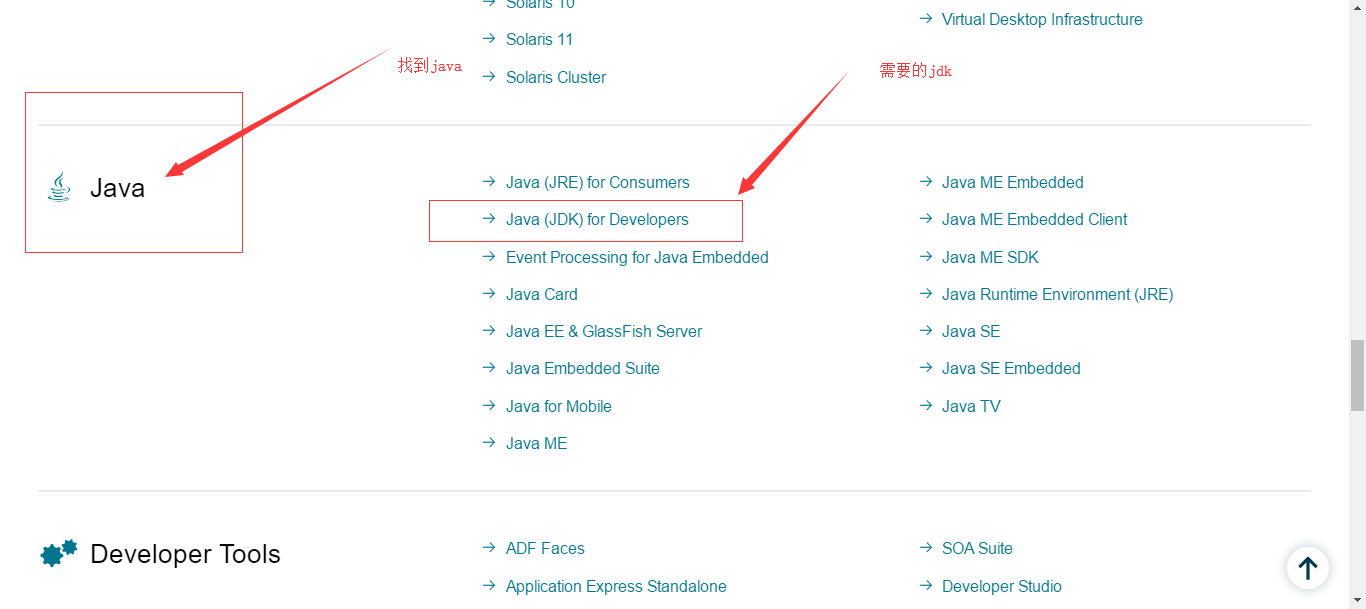
Task: Click the arrow icon beside Virtual Desktop Infrastructure
Action: pyautogui.click(x=925, y=19)
